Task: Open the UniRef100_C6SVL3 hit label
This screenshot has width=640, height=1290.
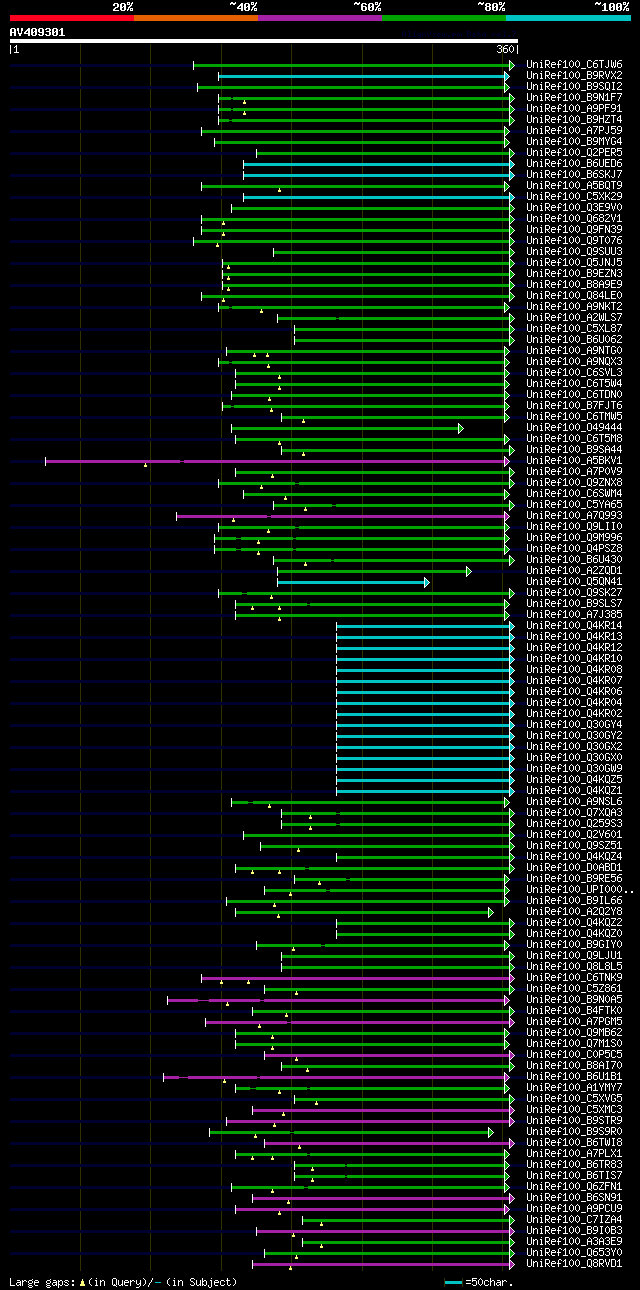Action: 573,373
